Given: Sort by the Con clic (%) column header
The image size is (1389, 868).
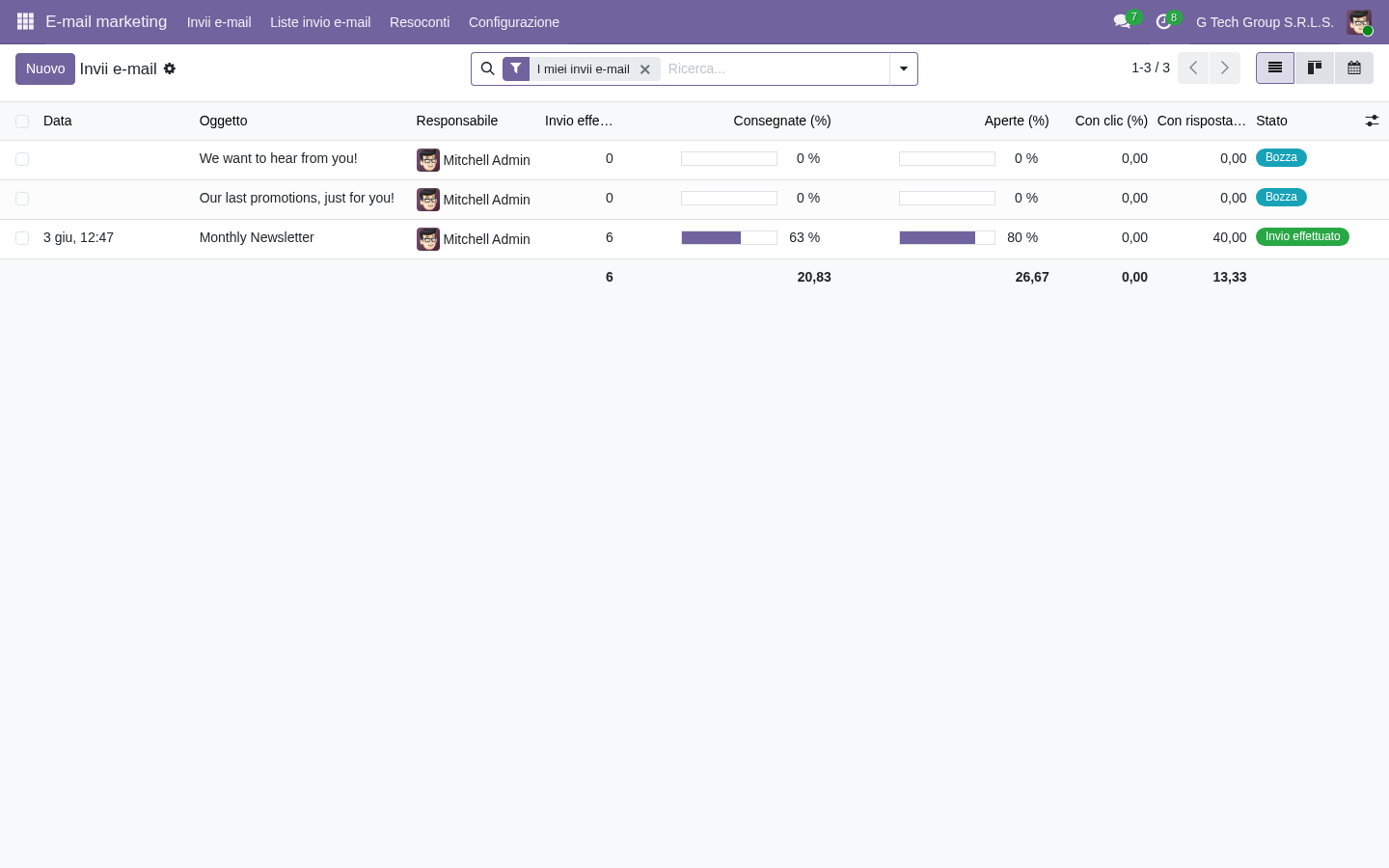Looking at the screenshot, I should (x=1111, y=121).
